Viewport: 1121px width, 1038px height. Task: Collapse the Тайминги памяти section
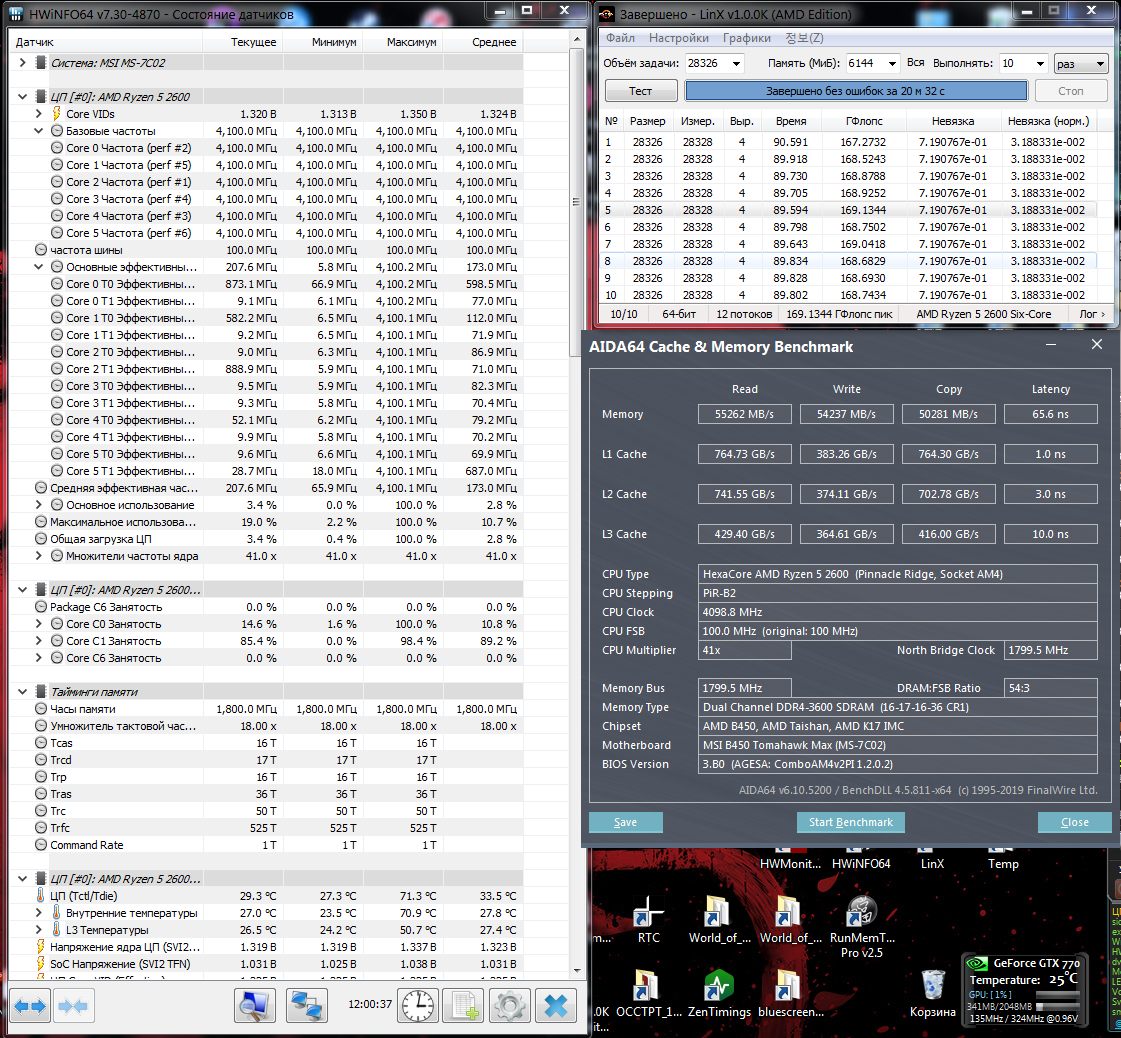22,691
